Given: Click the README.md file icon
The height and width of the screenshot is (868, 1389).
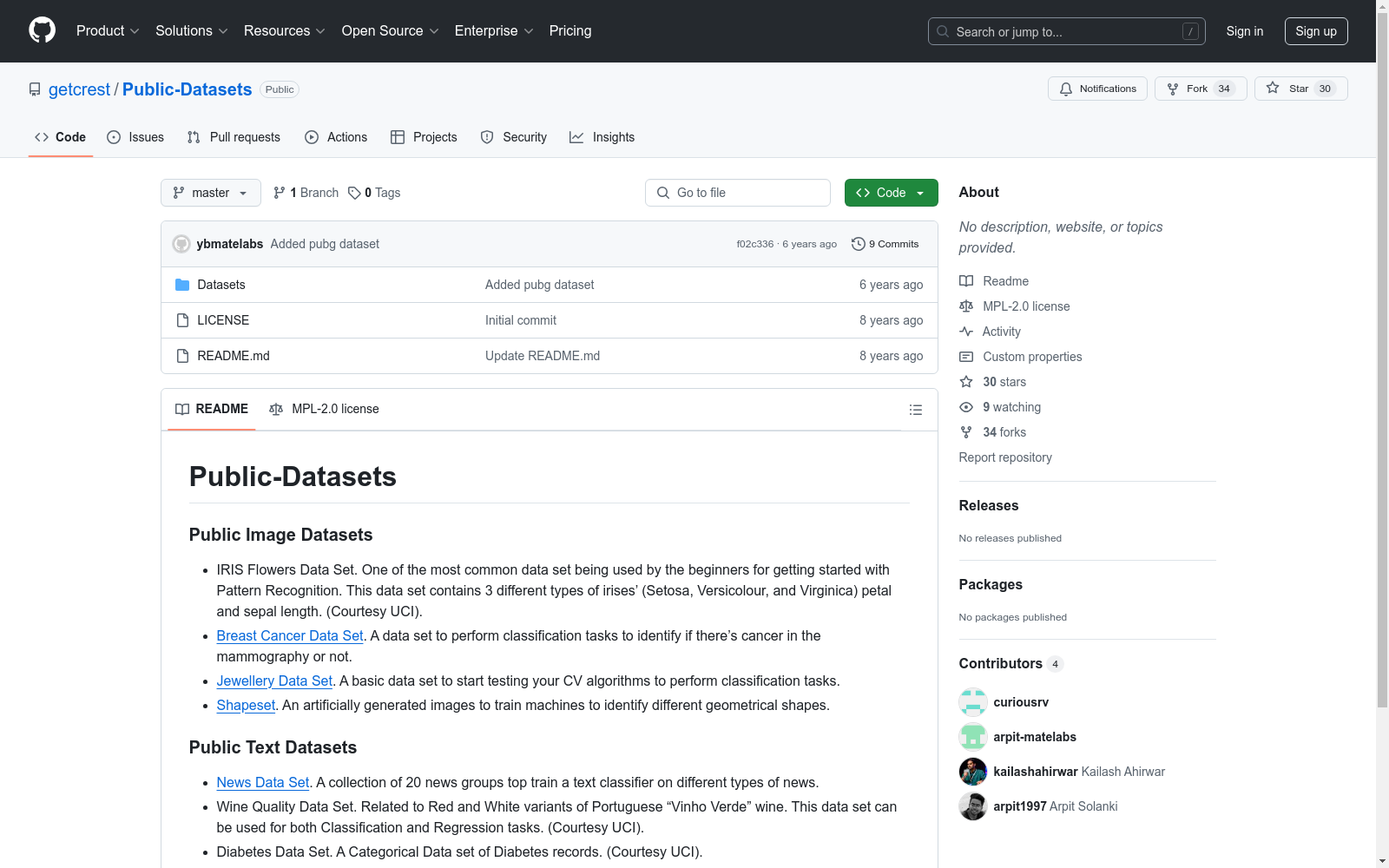Looking at the screenshot, I should click(182, 356).
